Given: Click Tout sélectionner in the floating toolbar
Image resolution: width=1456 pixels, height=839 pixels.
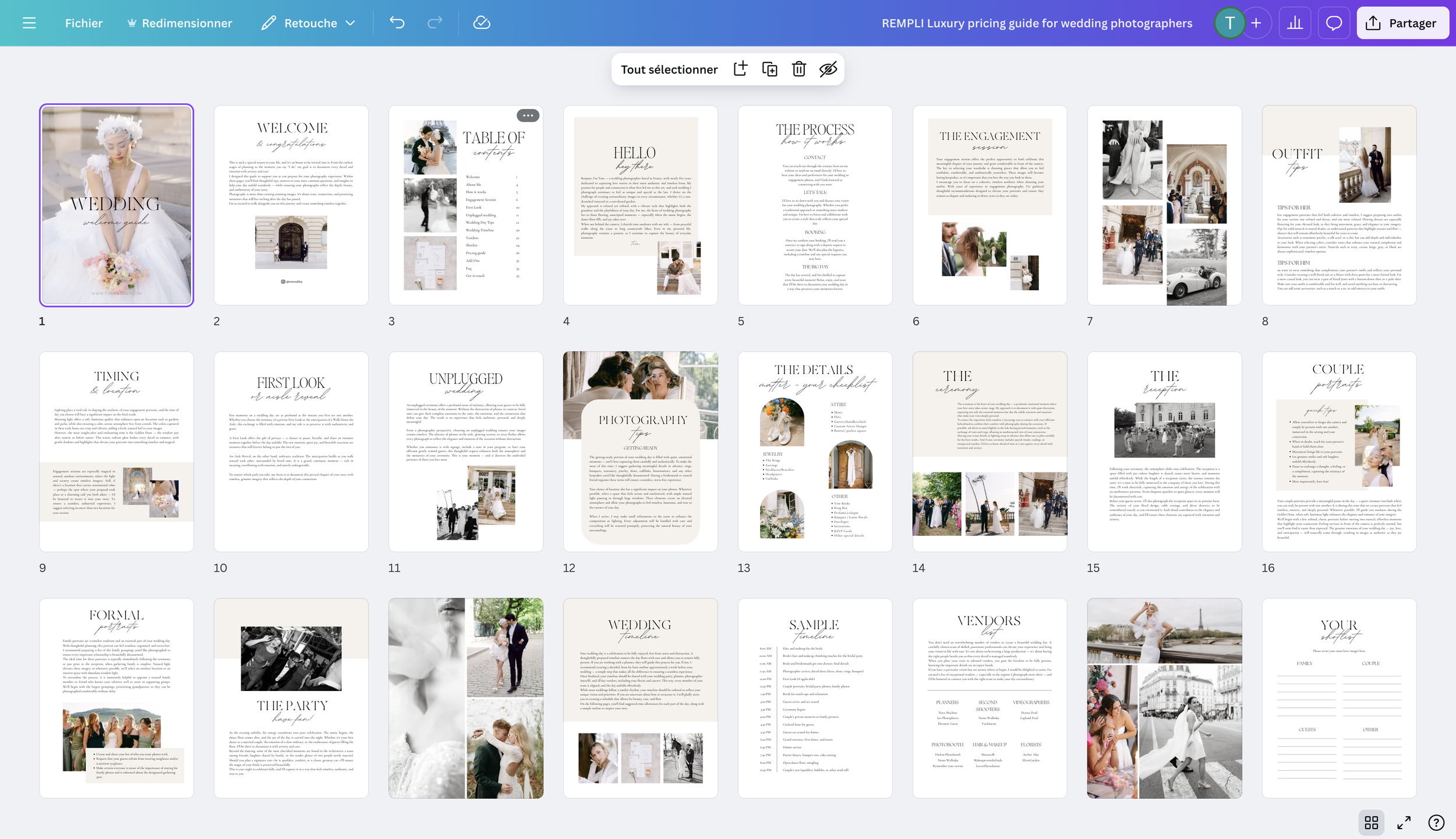Looking at the screenshot, I should click(669, 69).
